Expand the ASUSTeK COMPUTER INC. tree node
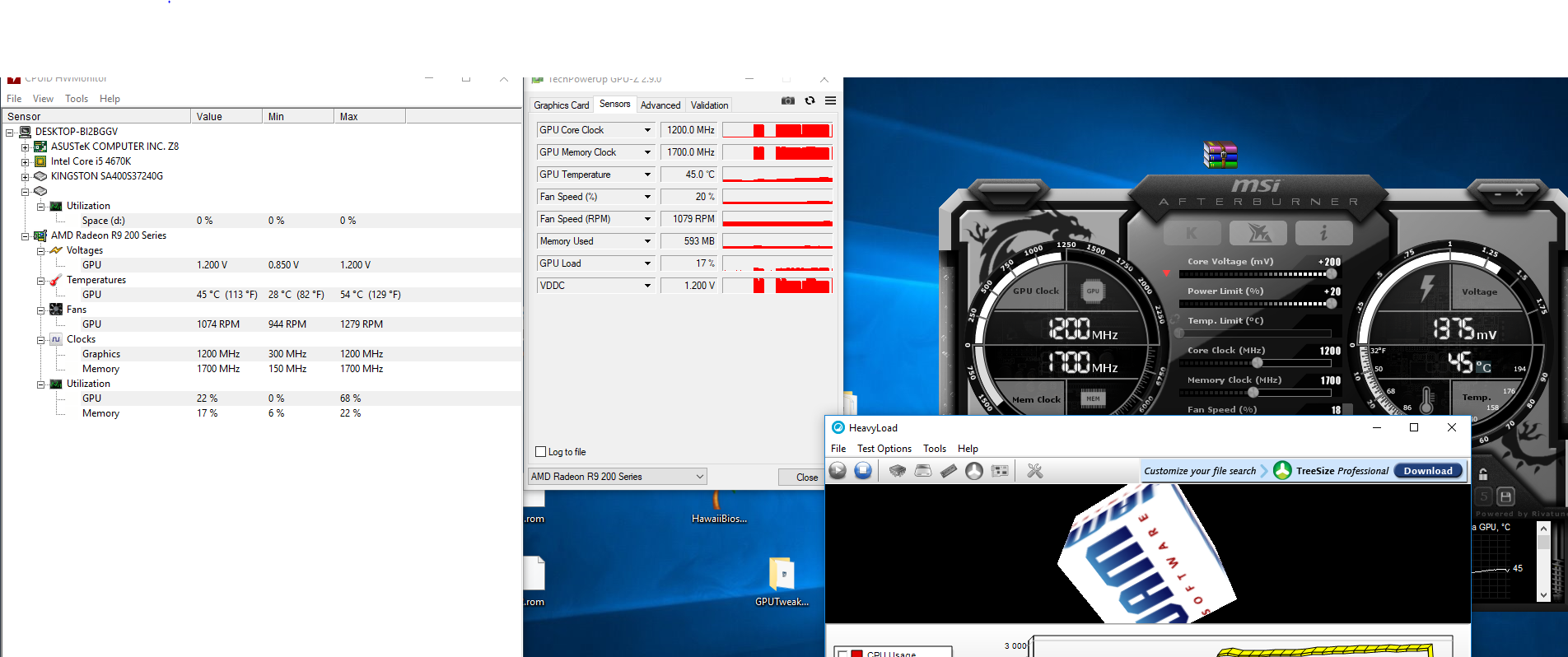 tap(26, 147)
